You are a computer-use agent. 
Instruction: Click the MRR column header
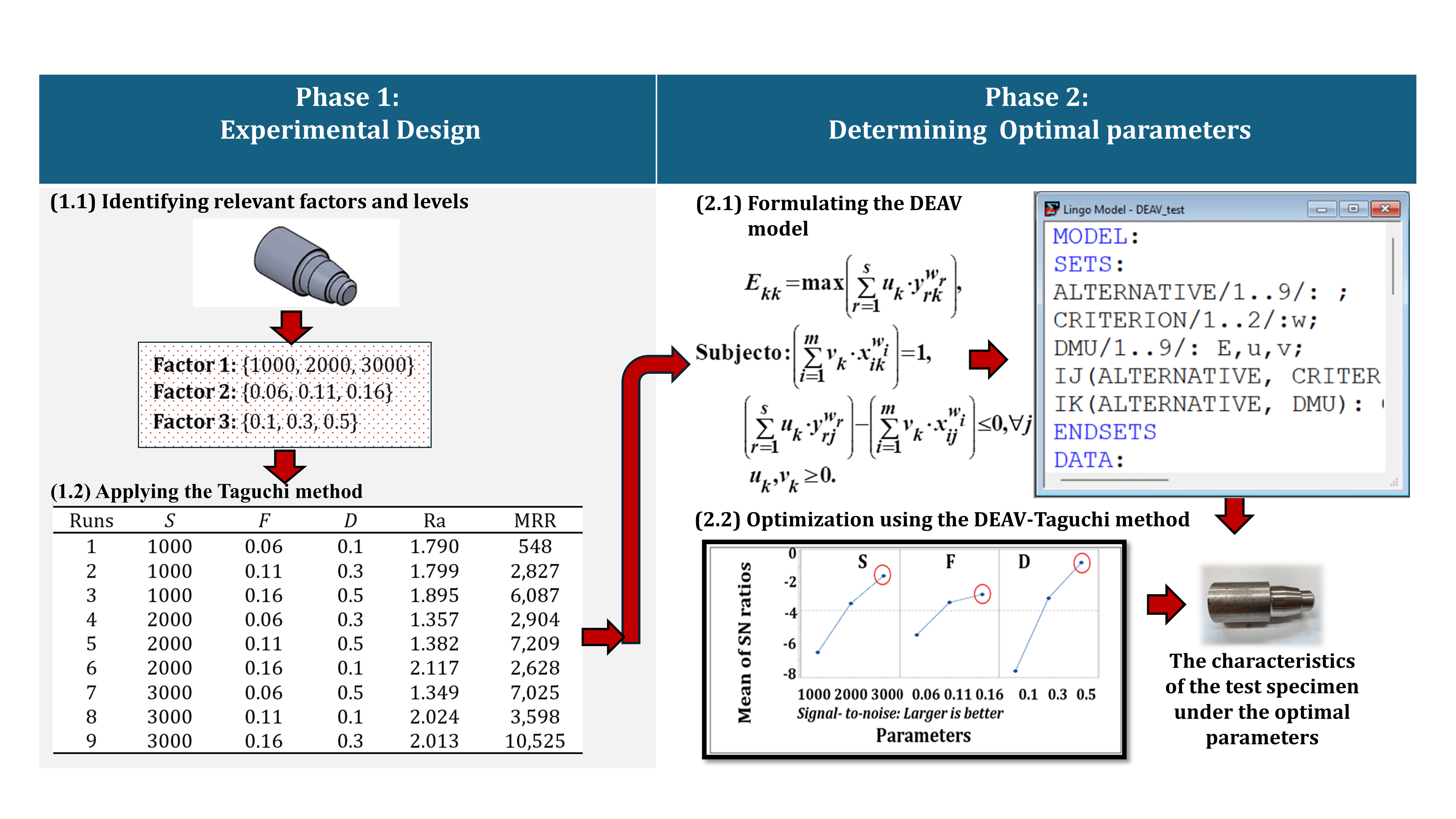535,521
